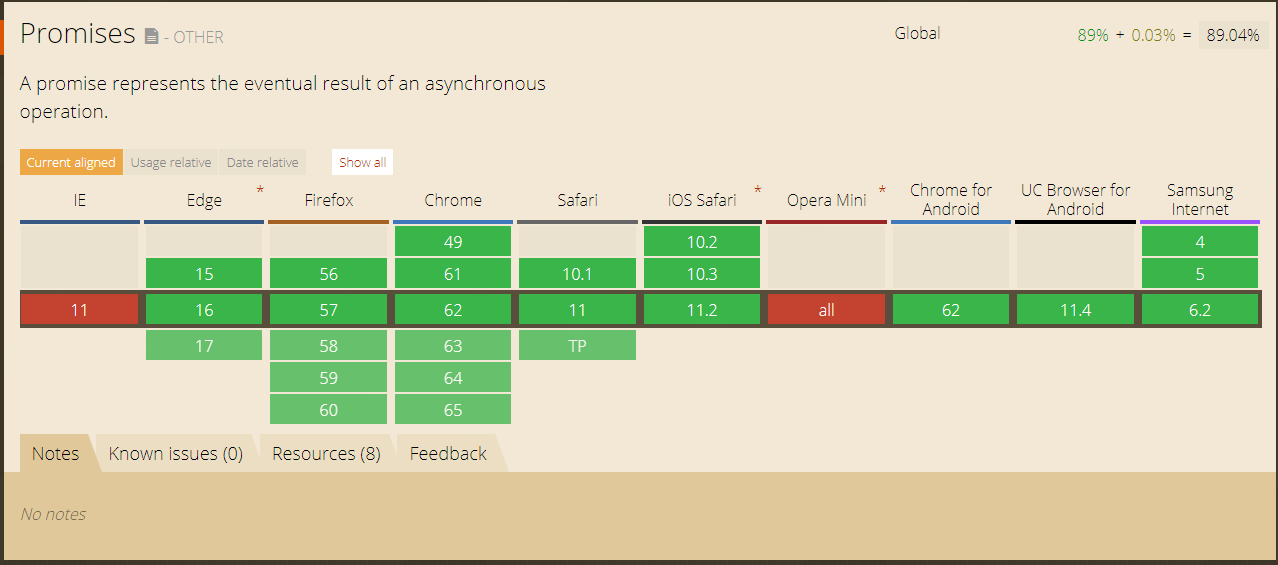Click the Firefox browser column header
Screen dimensions: 1278x565
coord(329,200)
